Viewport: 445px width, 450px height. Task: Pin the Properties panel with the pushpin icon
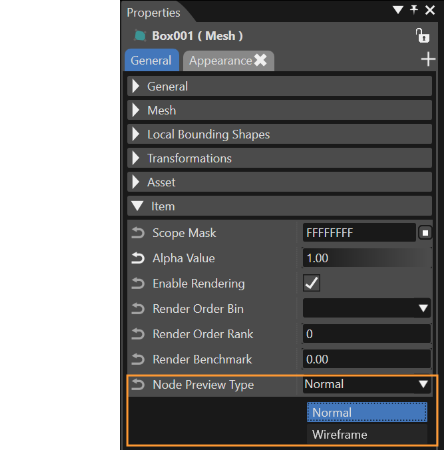[x=414, y=10]
